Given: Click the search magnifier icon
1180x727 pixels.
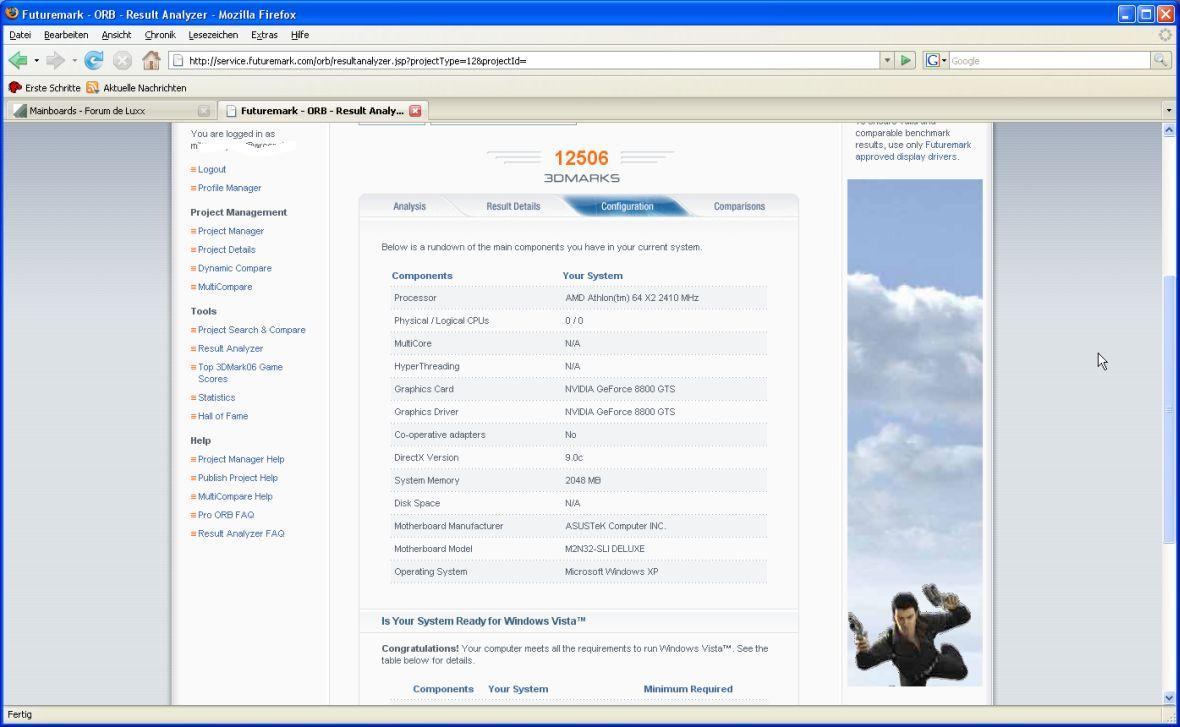Looking at the screenshot, I should pyautogui.click(x=1160, y=60).
